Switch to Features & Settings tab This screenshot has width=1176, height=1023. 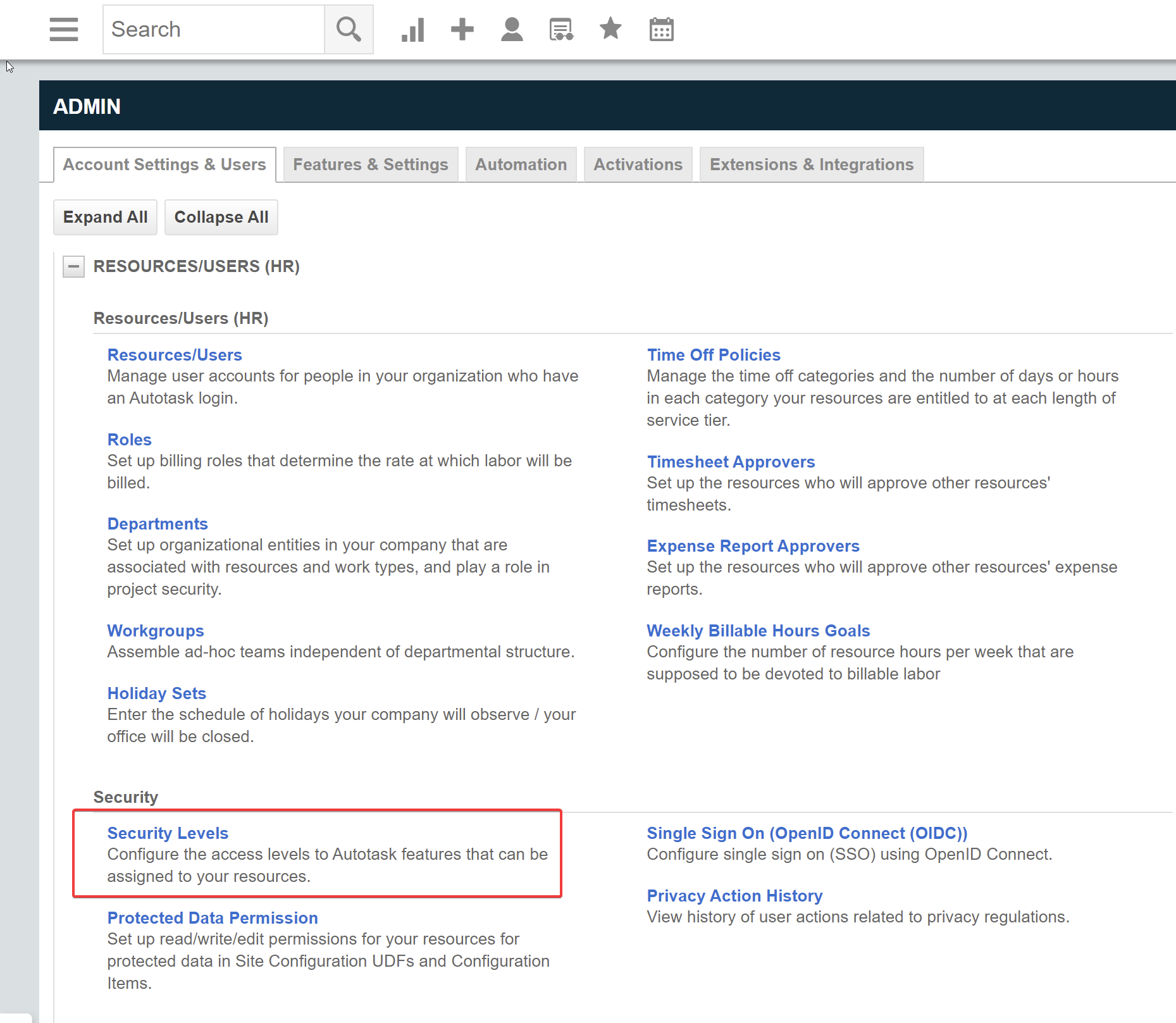coord(371,164)
